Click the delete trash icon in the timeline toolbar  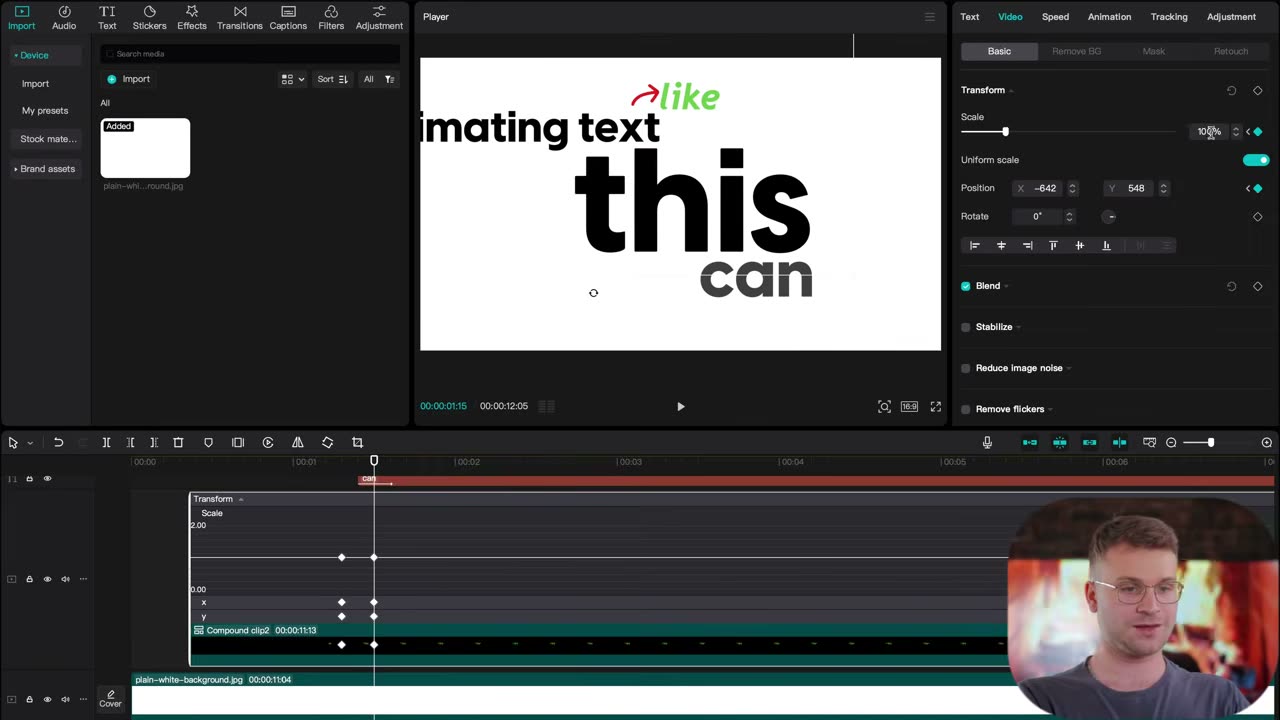(x=178, y=442)
